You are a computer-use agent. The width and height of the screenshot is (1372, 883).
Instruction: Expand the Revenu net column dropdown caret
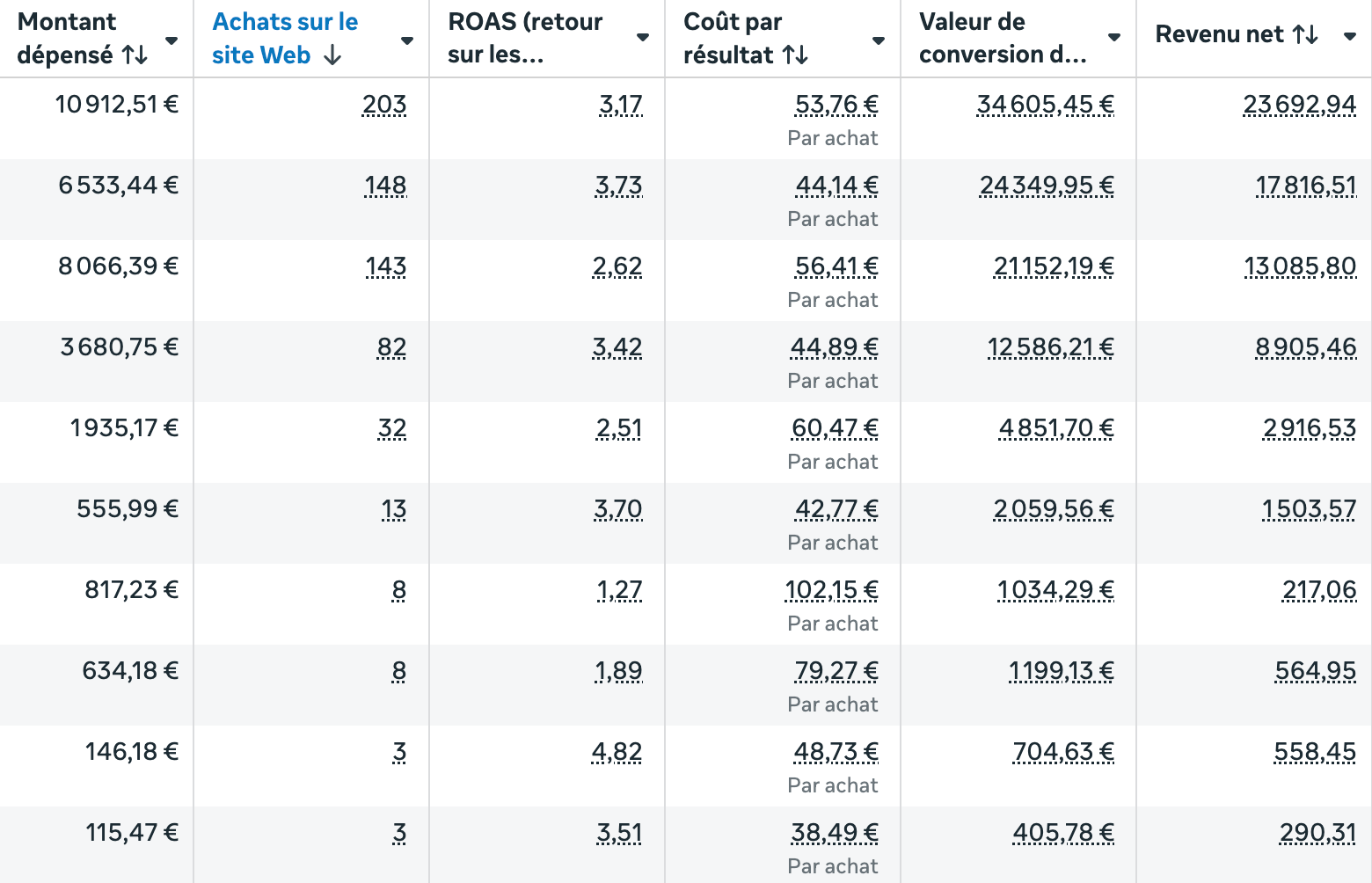pyautogui.click(x=1350, y=36)
